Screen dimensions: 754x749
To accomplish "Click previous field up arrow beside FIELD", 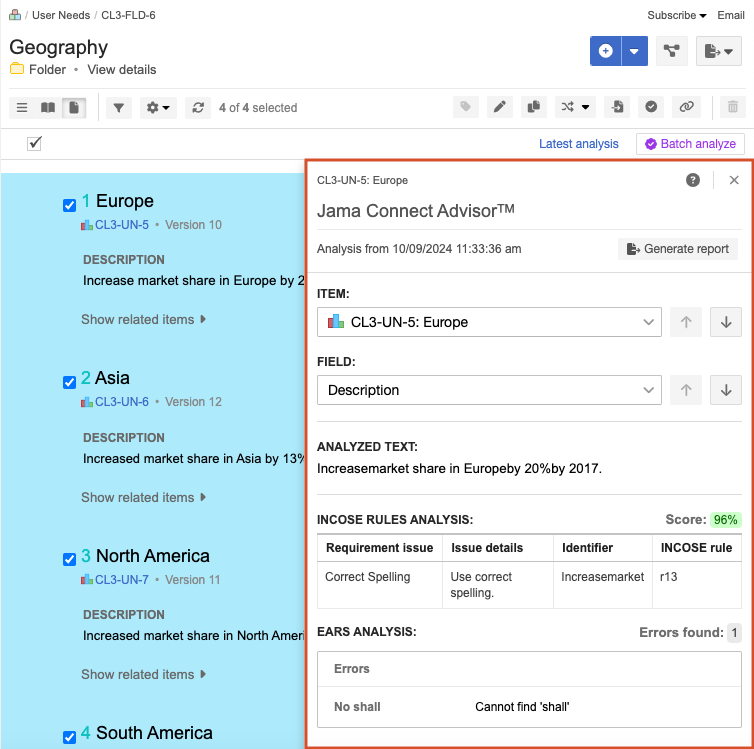I will click(686, 390).
